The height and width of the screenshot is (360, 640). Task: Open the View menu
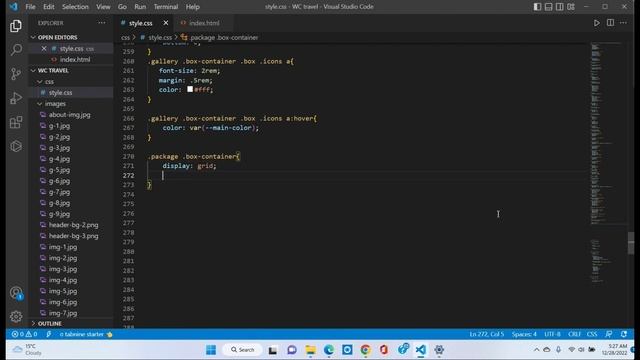coord(103,7)
